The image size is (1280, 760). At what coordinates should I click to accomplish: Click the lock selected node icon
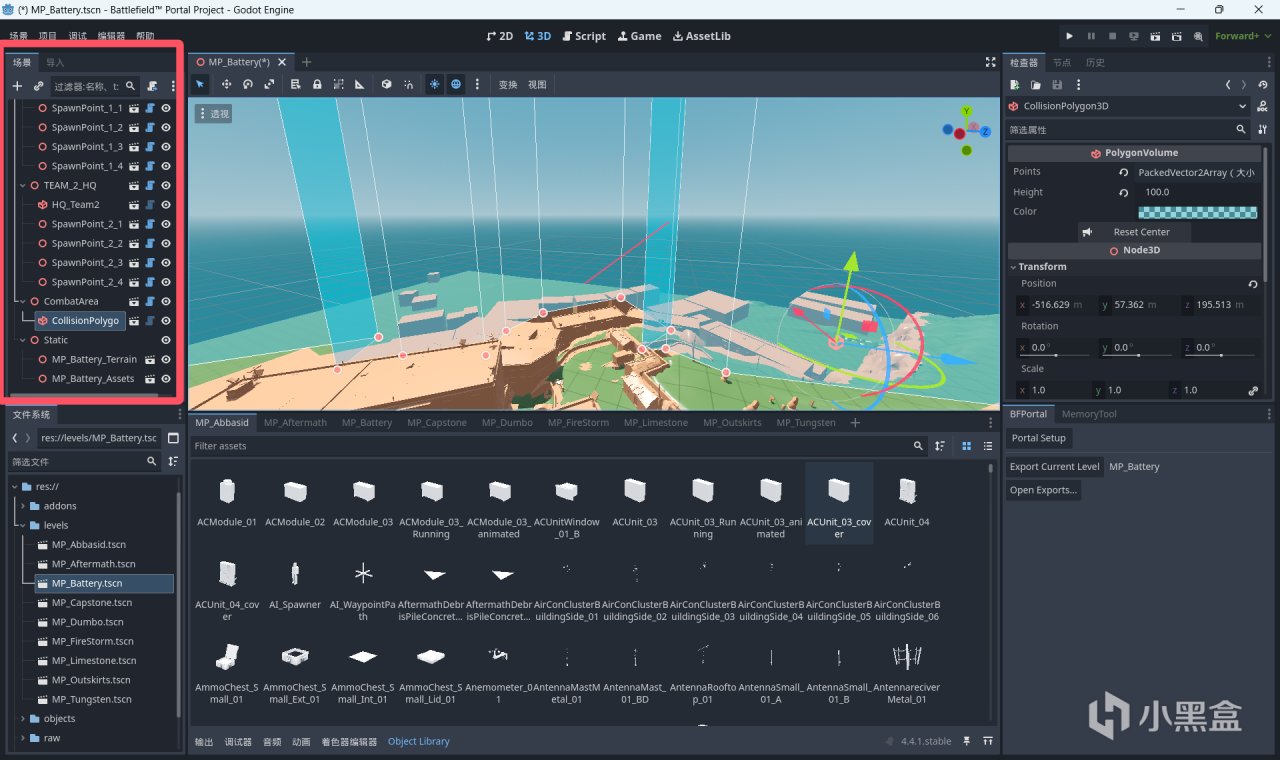(317, 85)
